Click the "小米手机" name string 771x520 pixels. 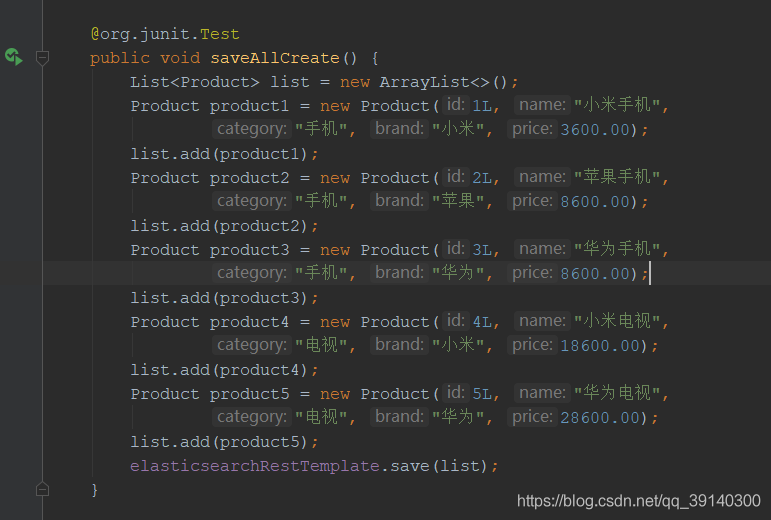[617, 105]
